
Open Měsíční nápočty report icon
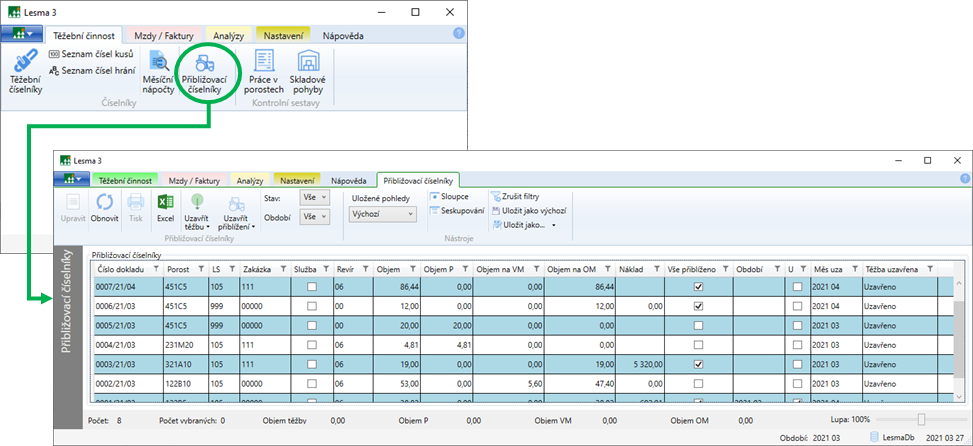coord(158,62)
